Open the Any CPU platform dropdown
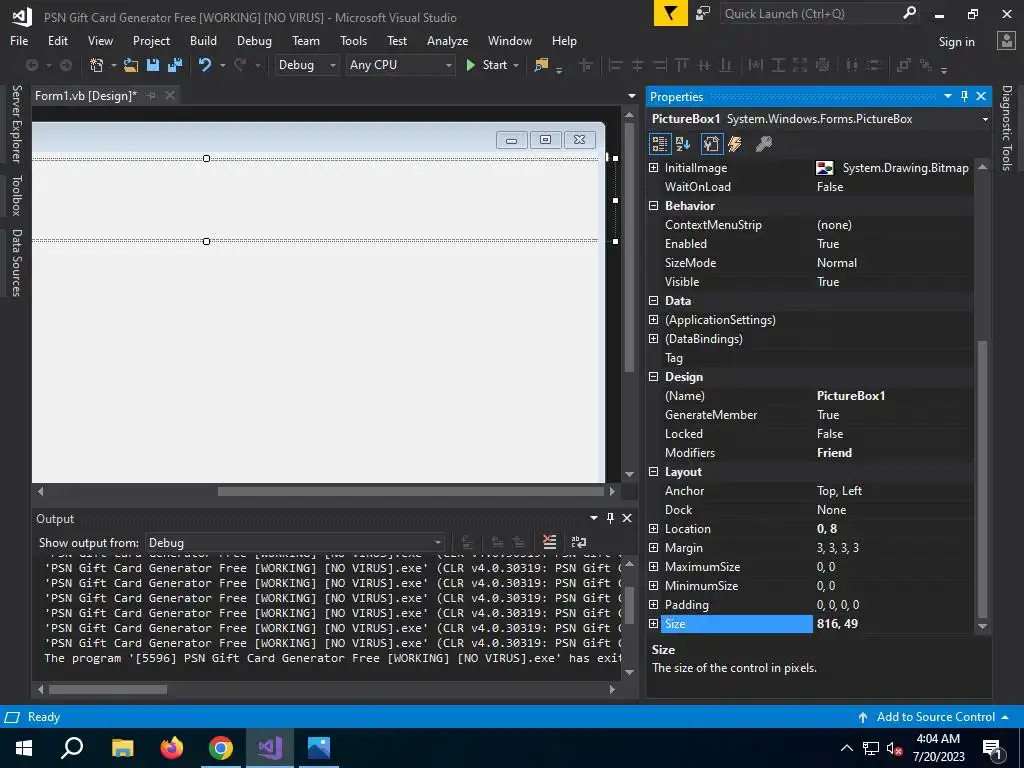This screenshot has height=768, width=1024. [400, 65]
